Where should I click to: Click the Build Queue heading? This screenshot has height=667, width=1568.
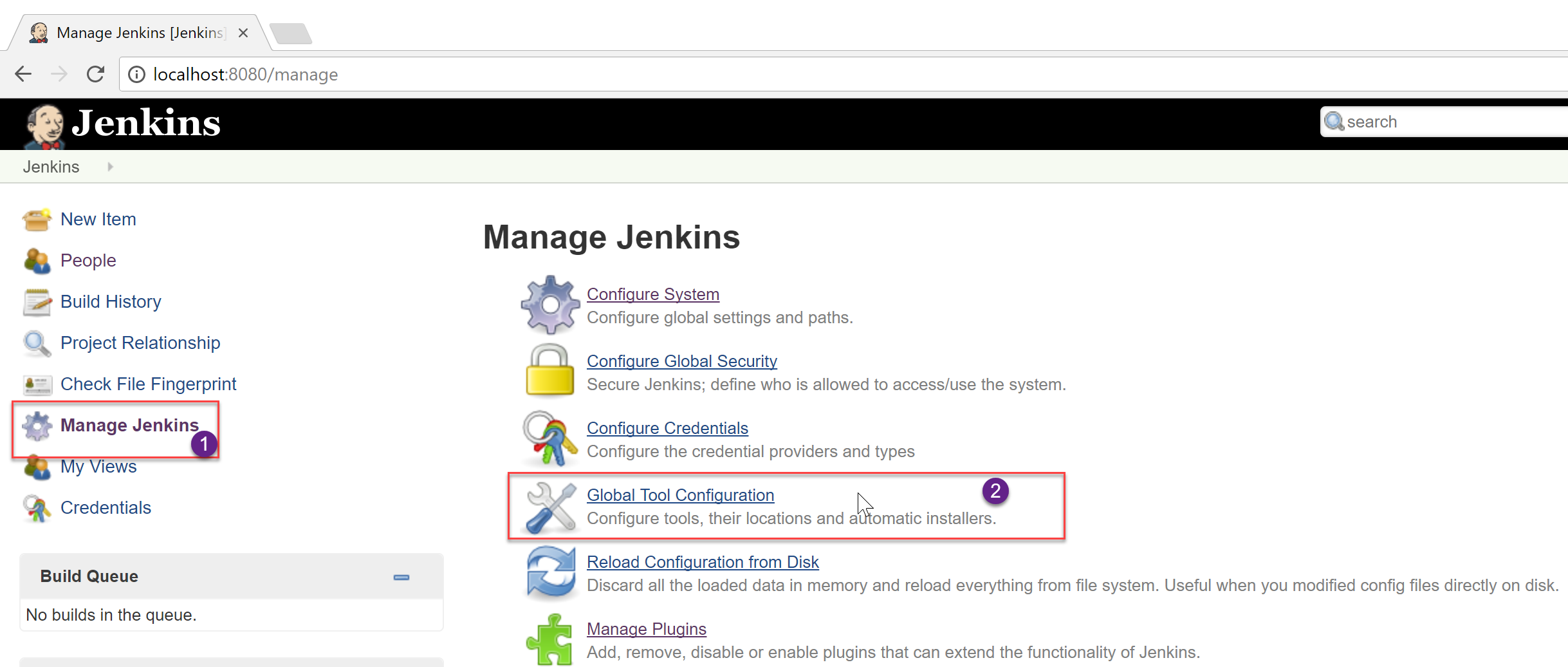click(89, 576)
